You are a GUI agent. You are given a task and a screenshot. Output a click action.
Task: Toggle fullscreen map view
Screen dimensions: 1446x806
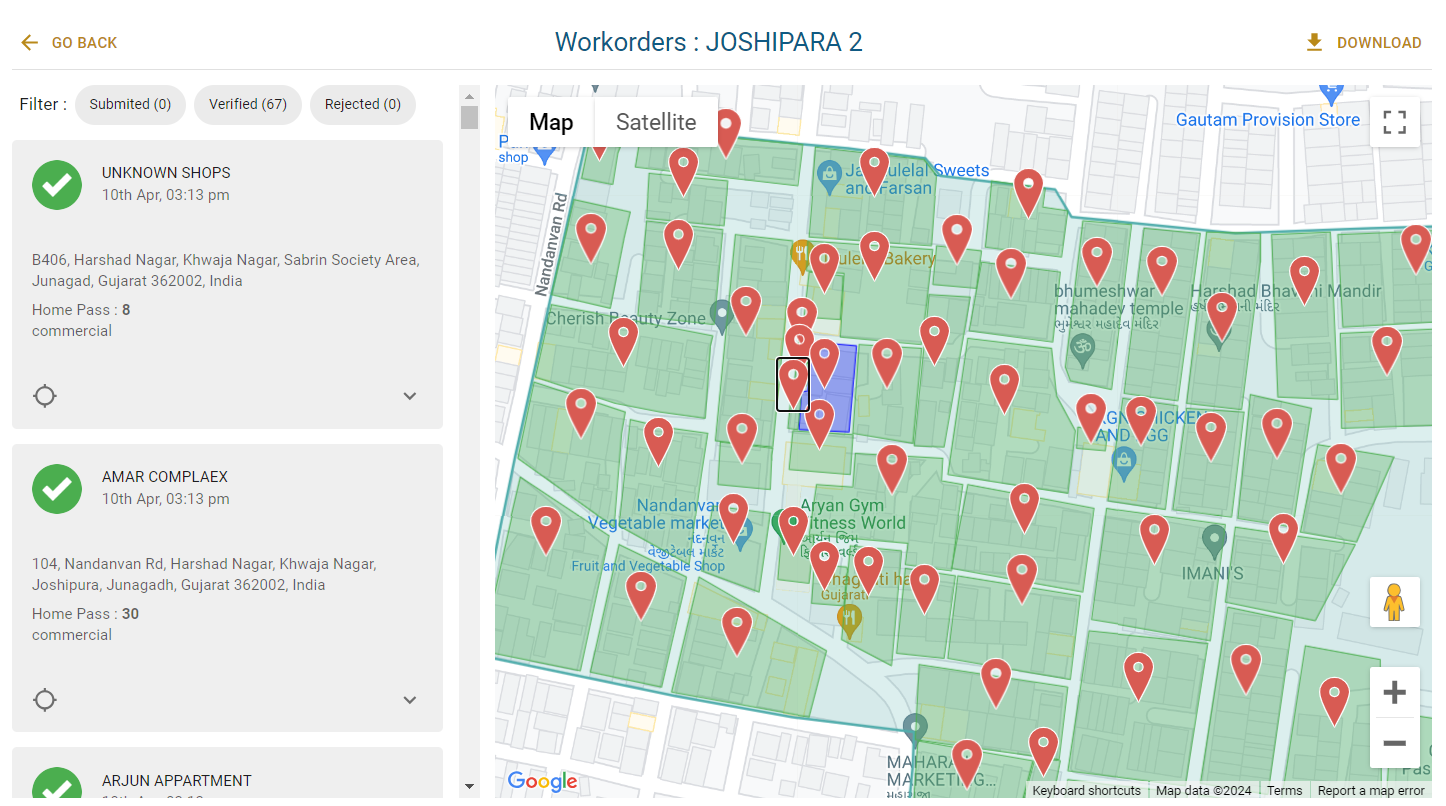point(1395,122)
